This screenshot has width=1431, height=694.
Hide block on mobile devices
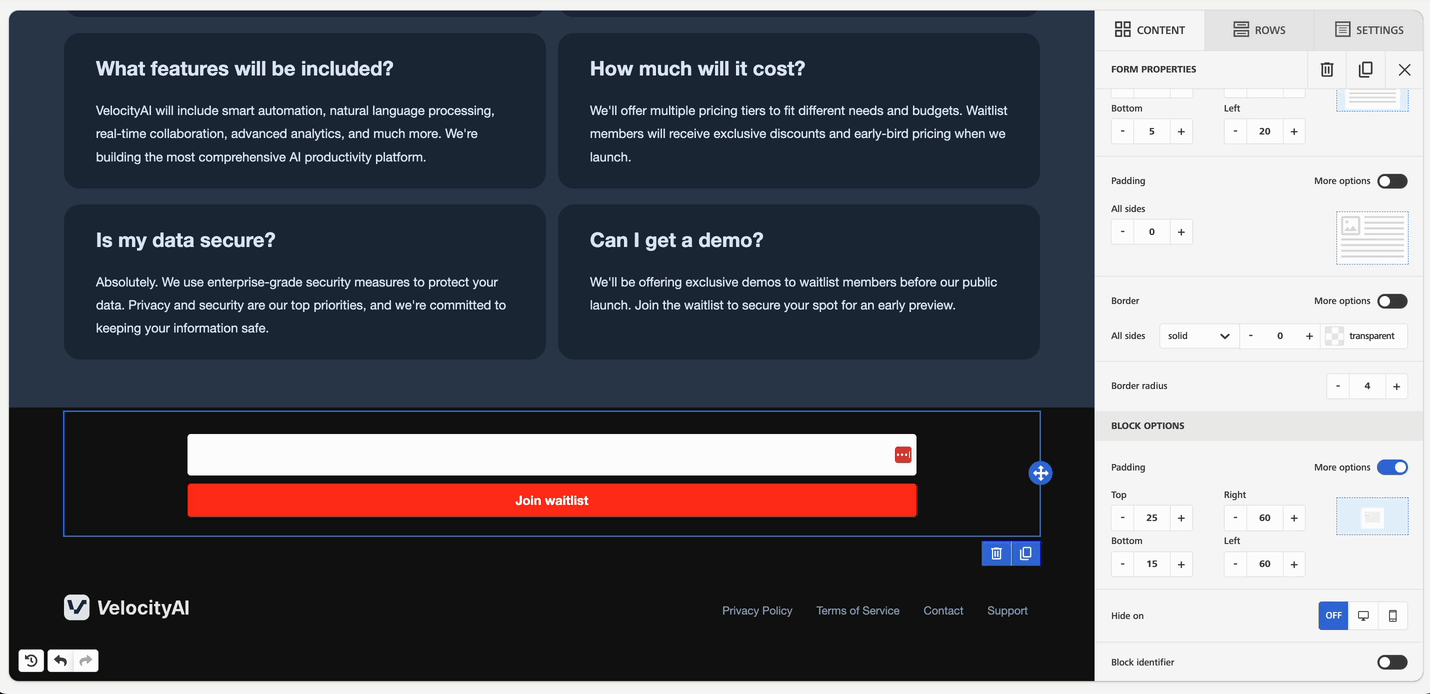pos(1392,616)
